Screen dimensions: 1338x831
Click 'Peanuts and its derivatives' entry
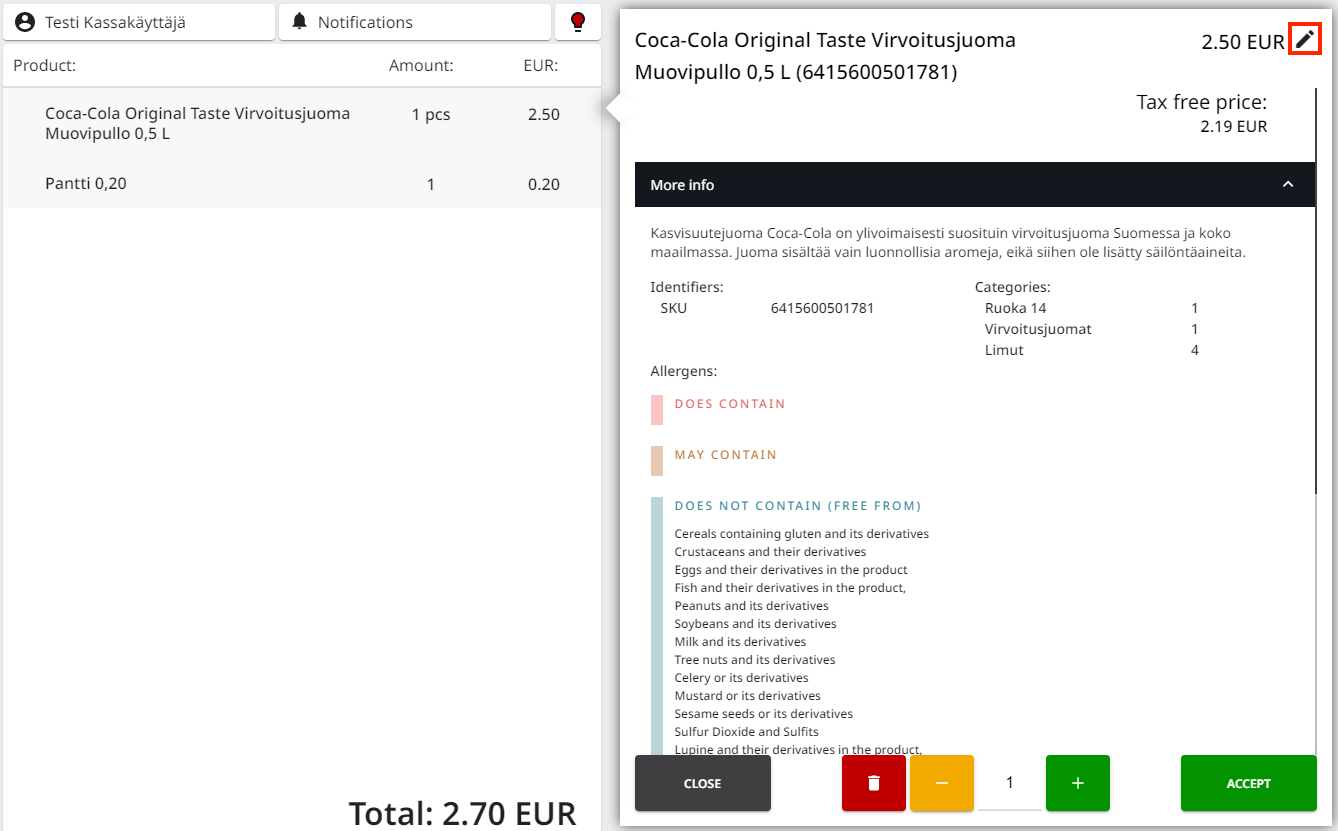click(752, 606)
